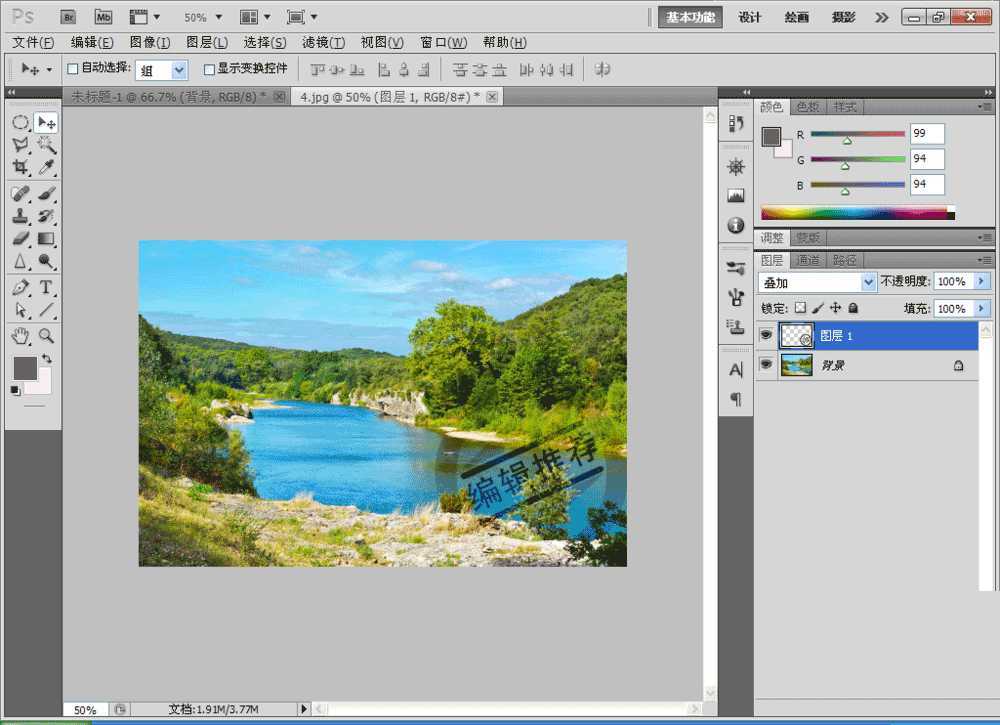
Task: Switch to the 设计 workspace
Action: 750,17
